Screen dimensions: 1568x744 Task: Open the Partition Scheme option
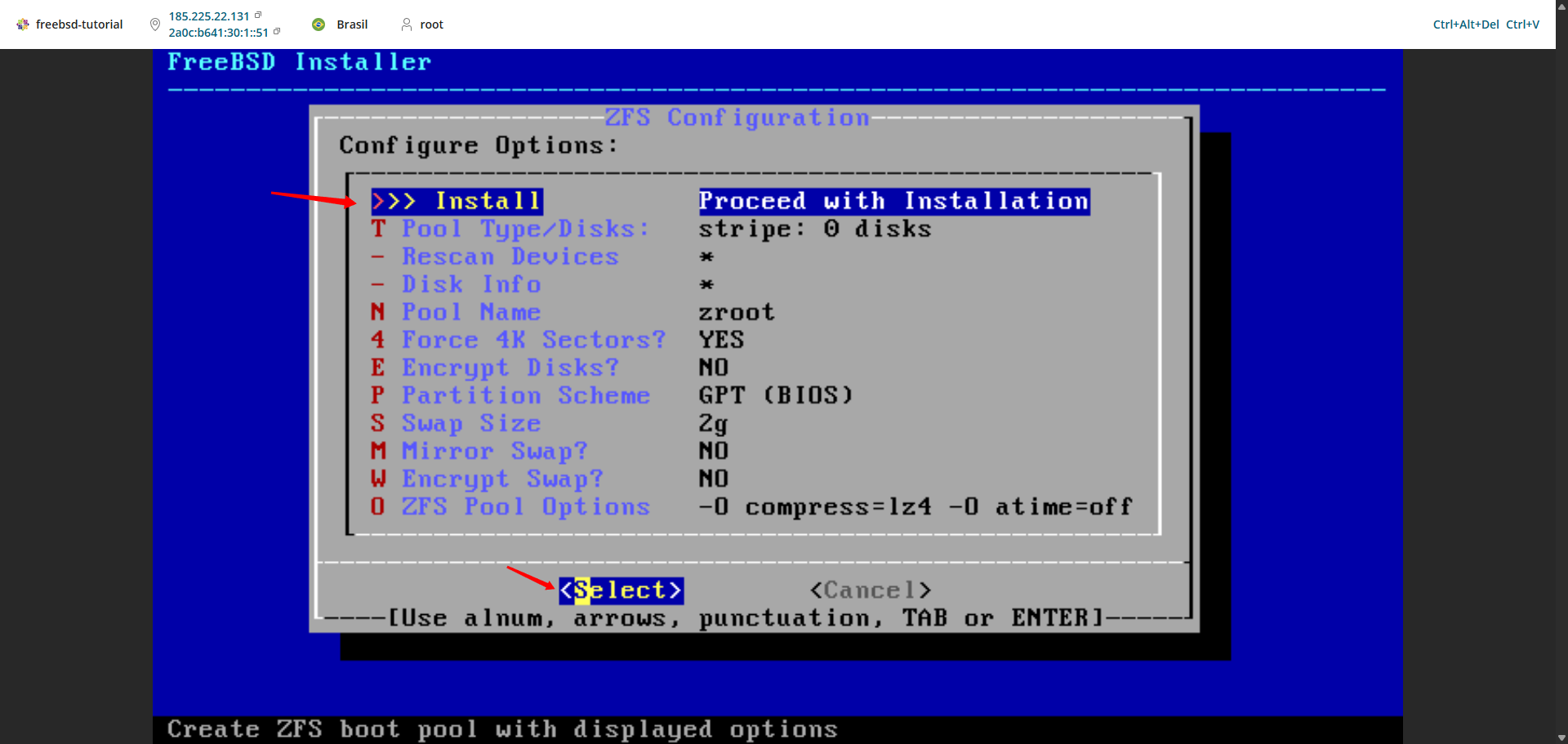(510, 395)
